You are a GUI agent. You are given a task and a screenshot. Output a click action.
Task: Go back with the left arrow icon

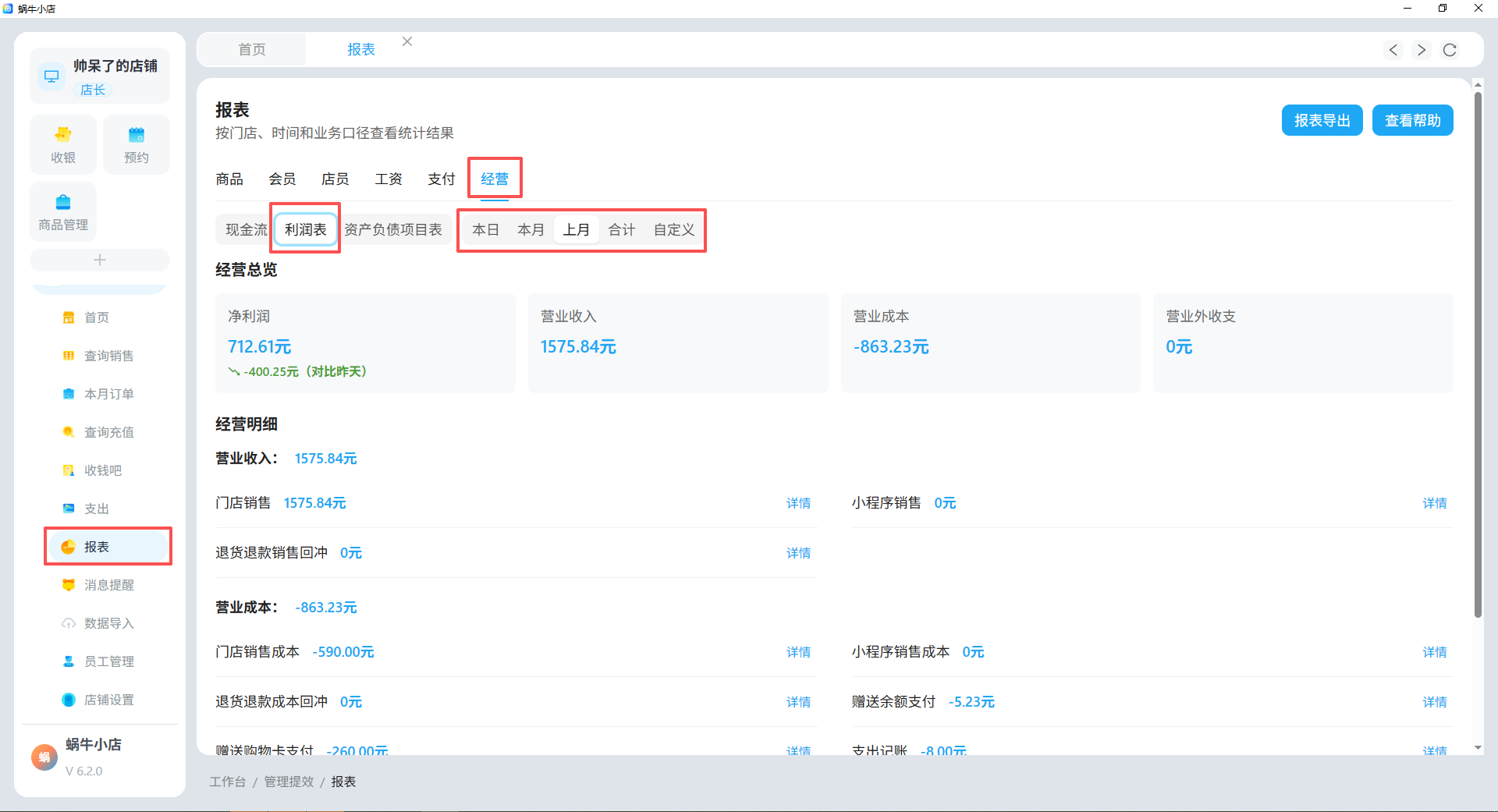pyautogui.click(x=1393, y=50)
